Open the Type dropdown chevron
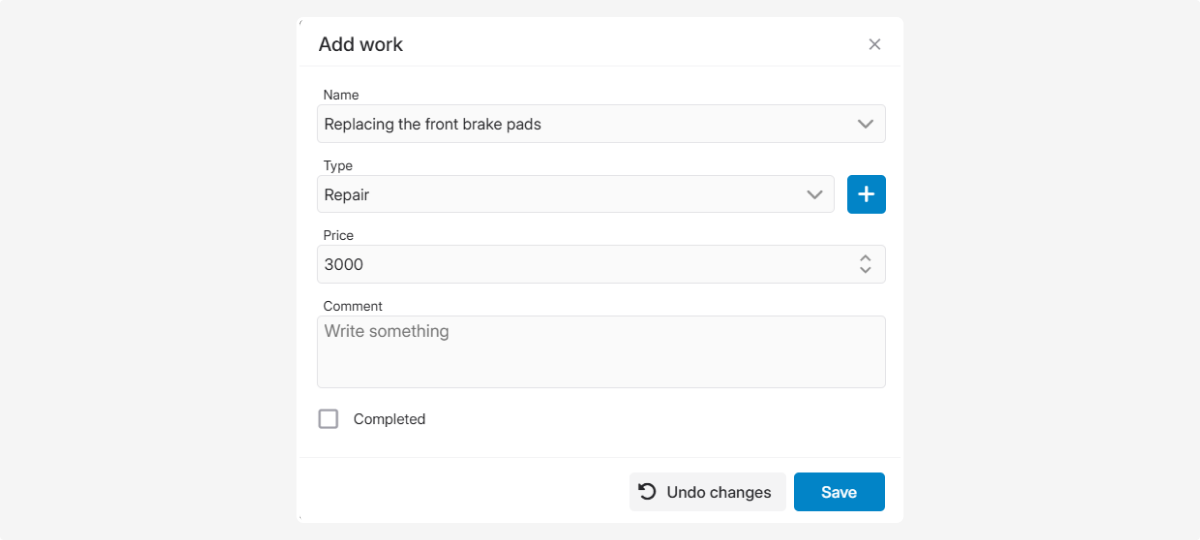The image size is (1200, 540). tap(814, 195)
